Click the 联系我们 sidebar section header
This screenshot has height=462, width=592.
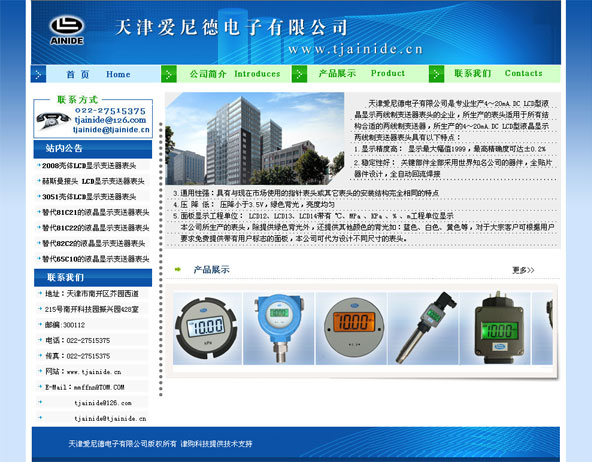[x=93, y=277]
